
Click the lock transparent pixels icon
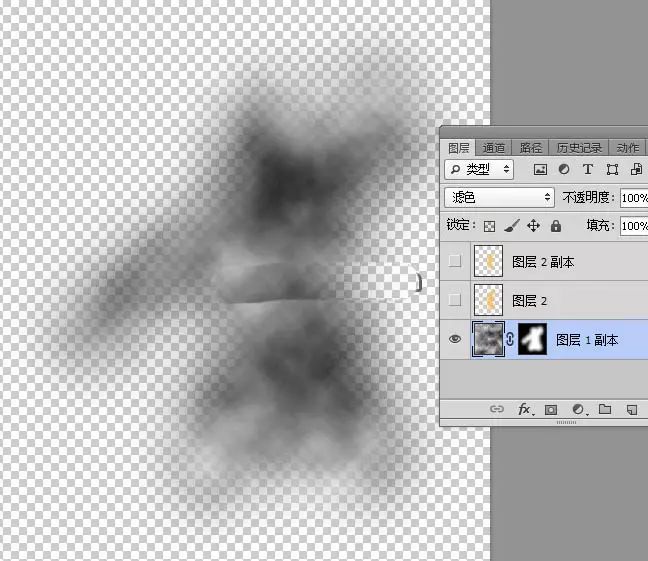(489, 226)
